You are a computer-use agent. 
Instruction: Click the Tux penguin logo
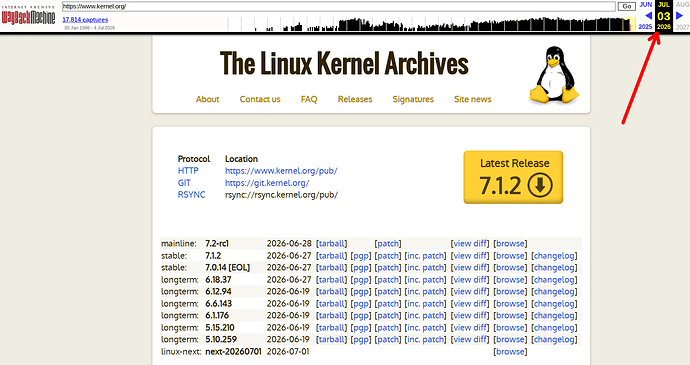point(554,75)
